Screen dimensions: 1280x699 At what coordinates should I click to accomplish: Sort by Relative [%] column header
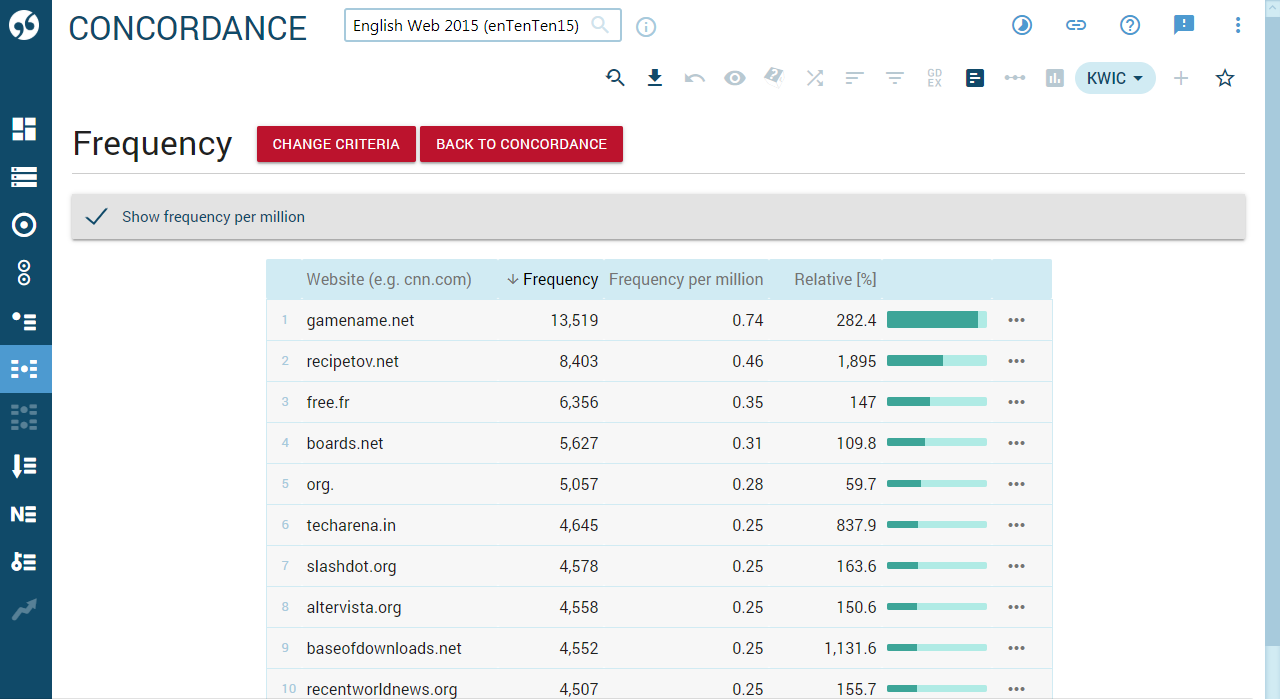point(835,280)
